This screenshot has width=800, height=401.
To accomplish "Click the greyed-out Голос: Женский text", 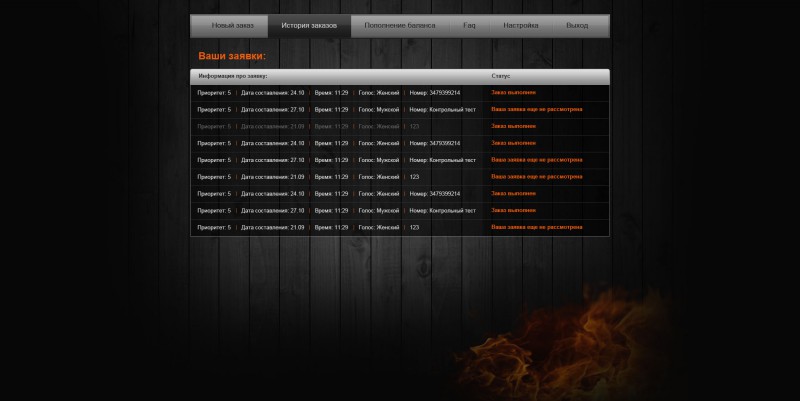I will 379,127.
